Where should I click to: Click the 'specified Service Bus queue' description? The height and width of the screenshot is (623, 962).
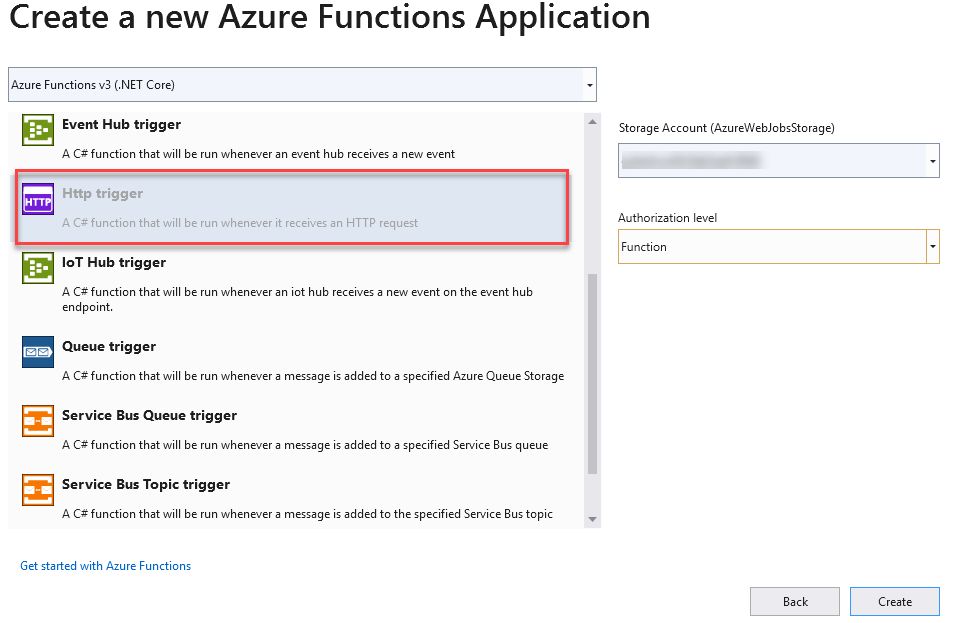305,445
